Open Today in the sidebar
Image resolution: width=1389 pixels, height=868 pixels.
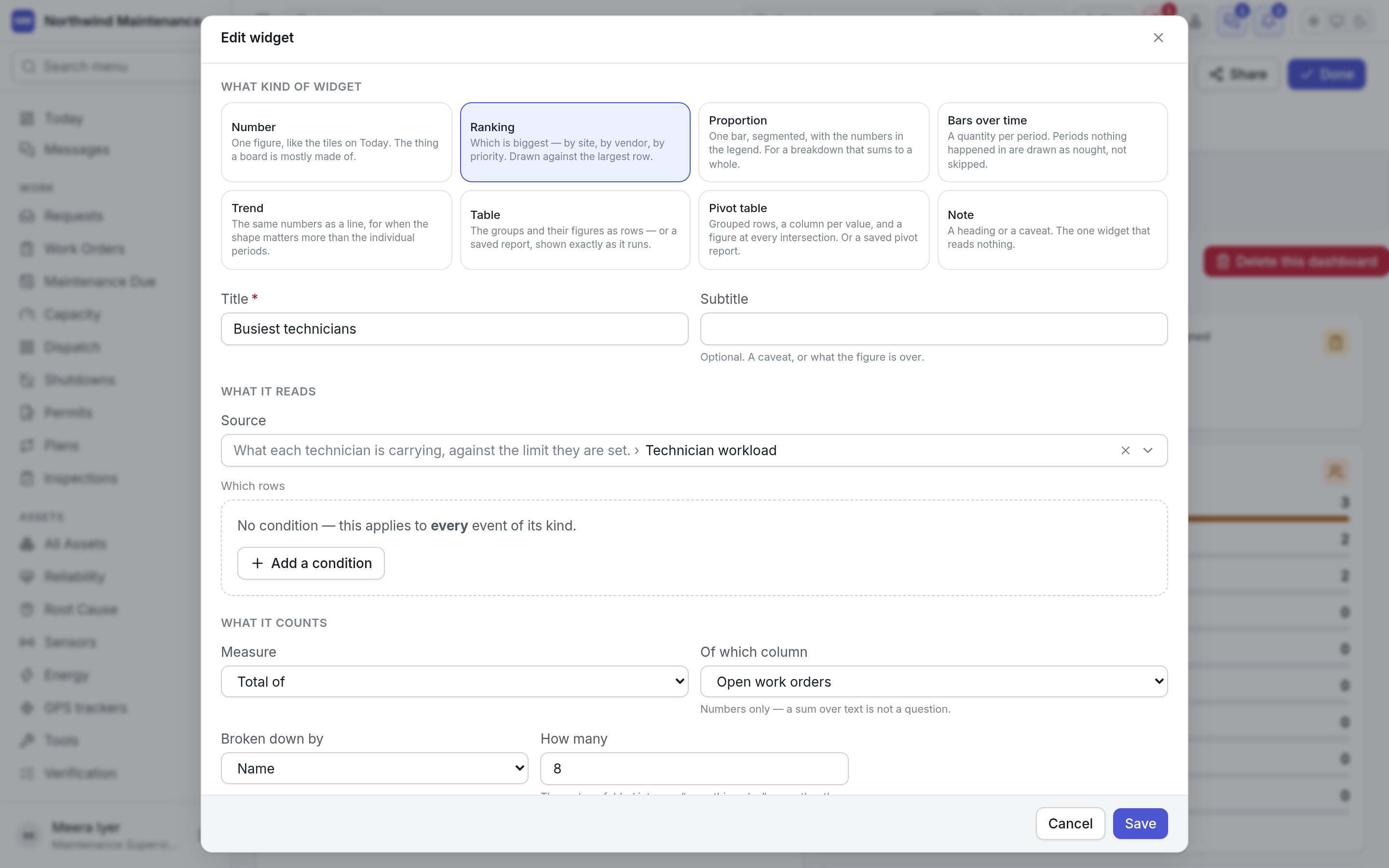63,119
